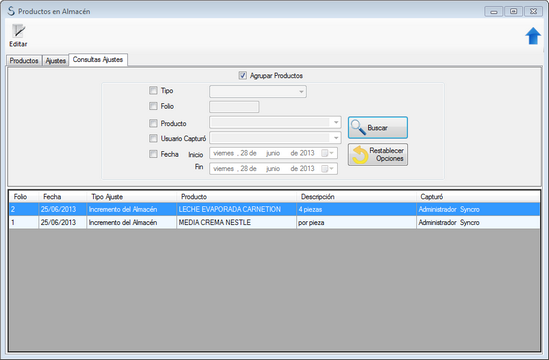Click the app logo in title bar
This screenshot has height=360, width=549.
pos(11,11)
